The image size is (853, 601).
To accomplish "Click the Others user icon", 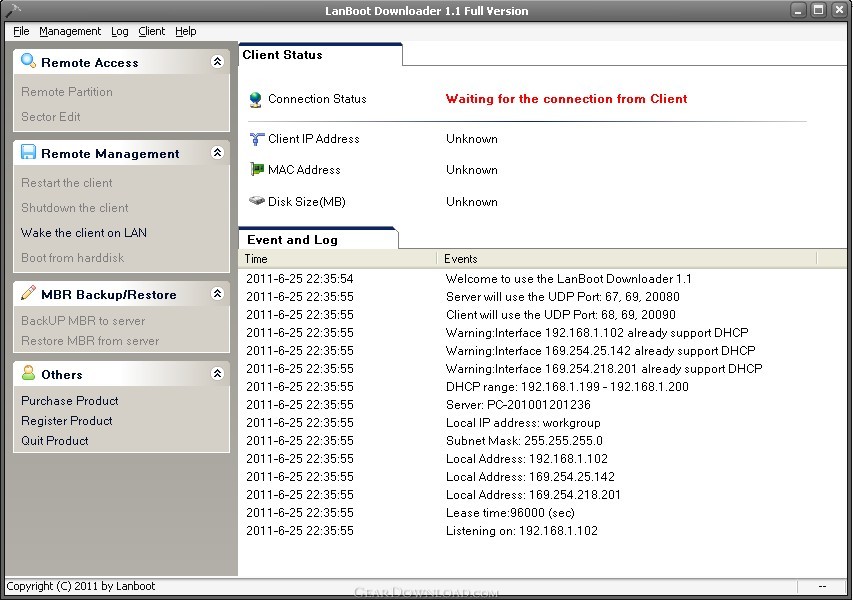I will point(28,373).
